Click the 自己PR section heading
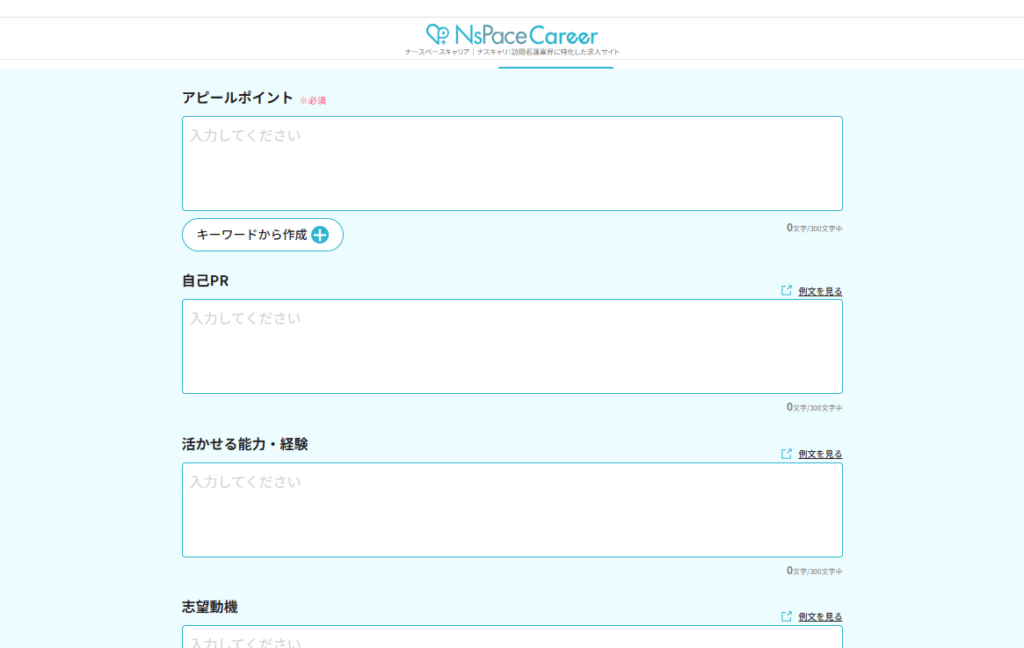Image resolution: width=1024 pixels, height=648 pixels. pyautogui.click(x=205, y=281)
